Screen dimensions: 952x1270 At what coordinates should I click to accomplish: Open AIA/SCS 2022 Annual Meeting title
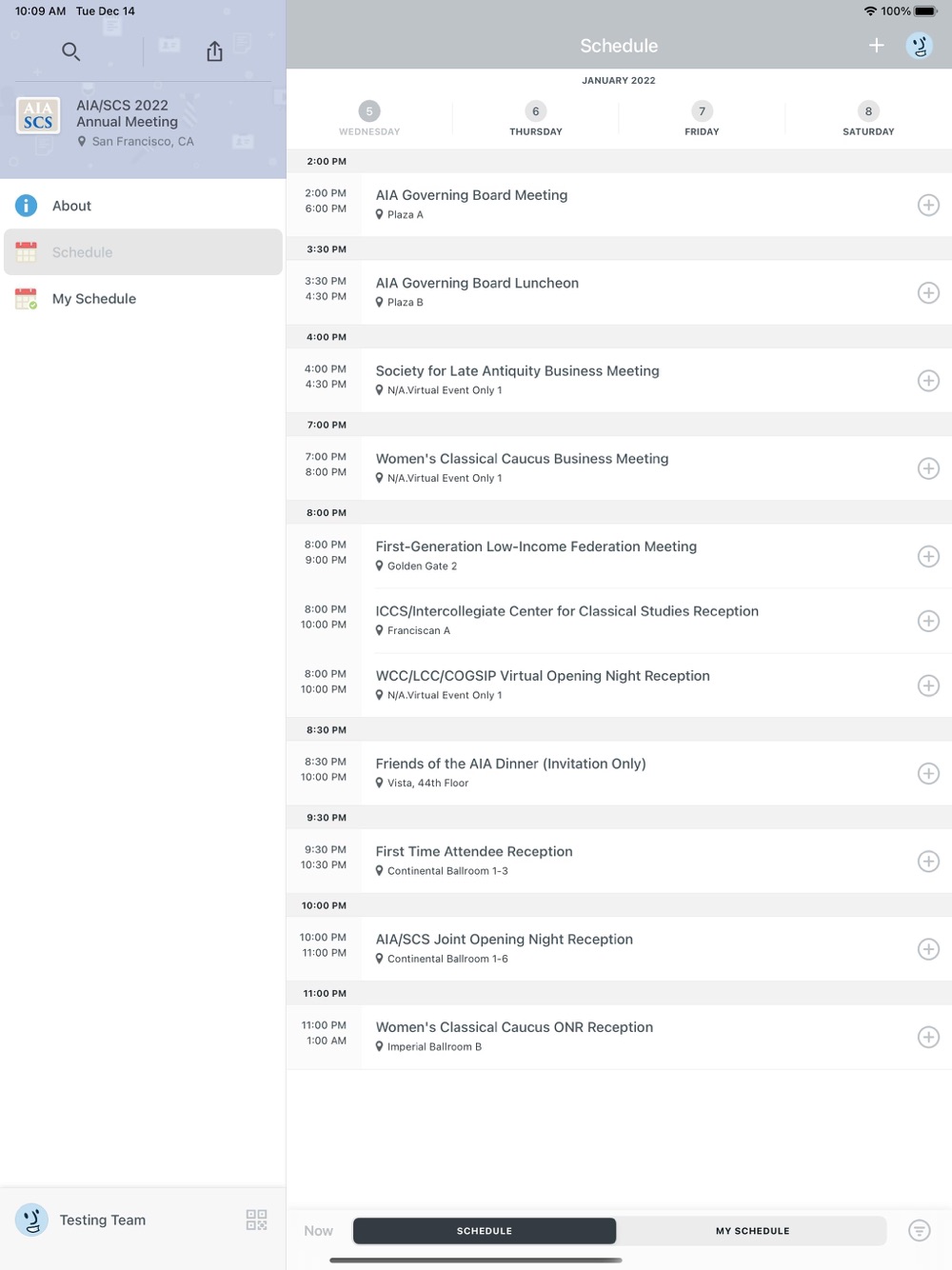(x=127, y=113)
